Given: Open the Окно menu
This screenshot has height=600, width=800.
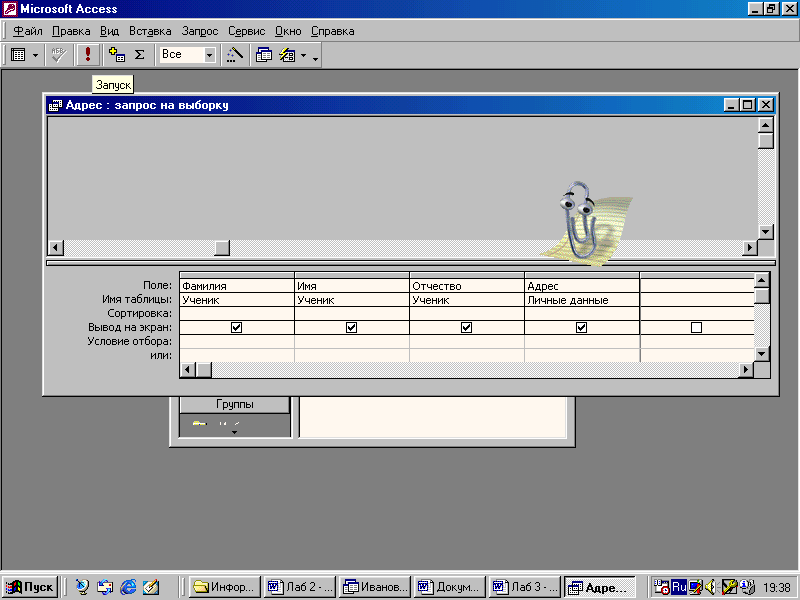Looking at the screenshot, I should [288, 31].
